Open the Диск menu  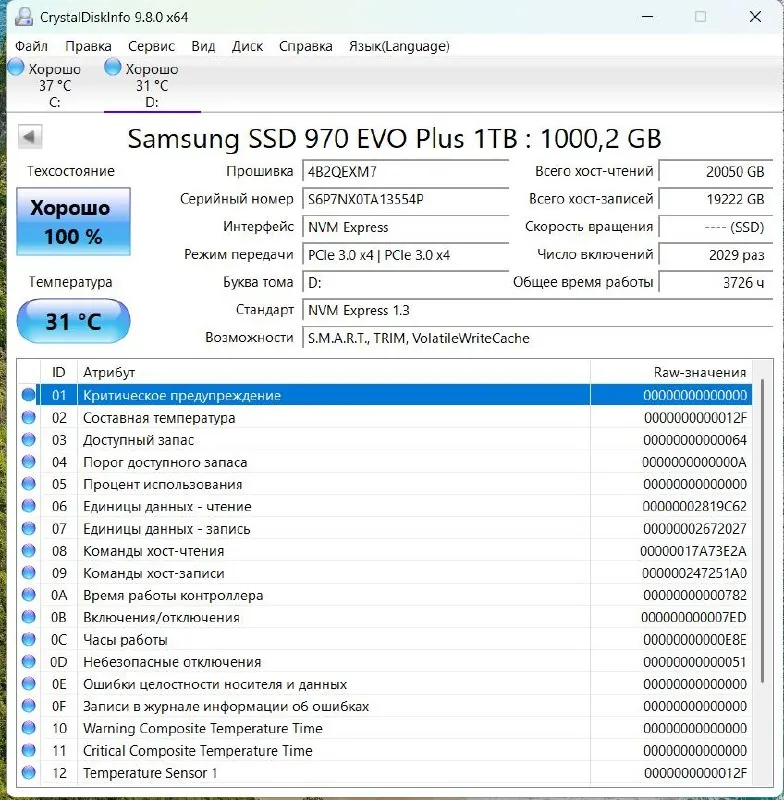247,46
